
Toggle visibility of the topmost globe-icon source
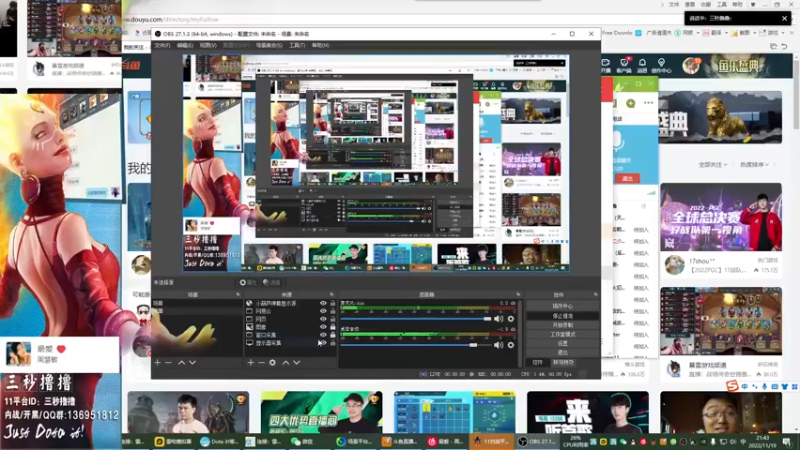pyautogui.click(x=323, y=303)
